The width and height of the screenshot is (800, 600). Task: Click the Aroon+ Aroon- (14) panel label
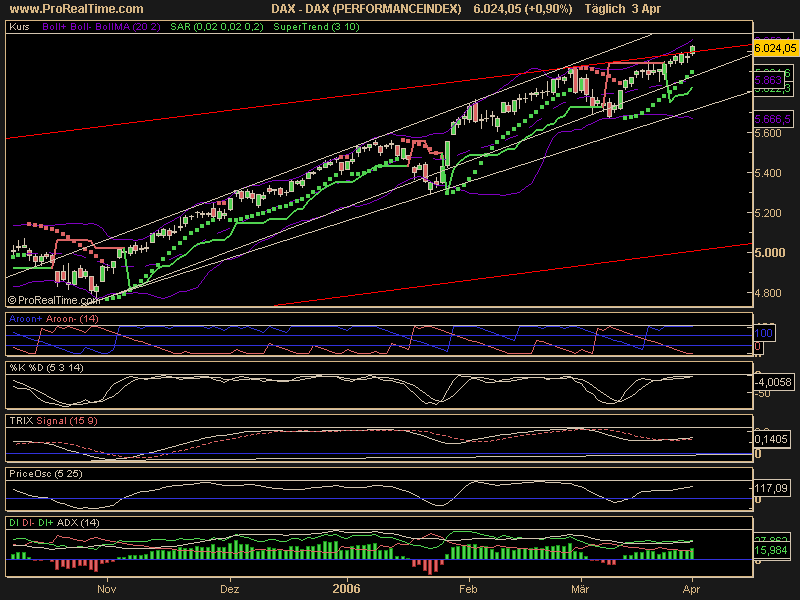tap(54, 319)
